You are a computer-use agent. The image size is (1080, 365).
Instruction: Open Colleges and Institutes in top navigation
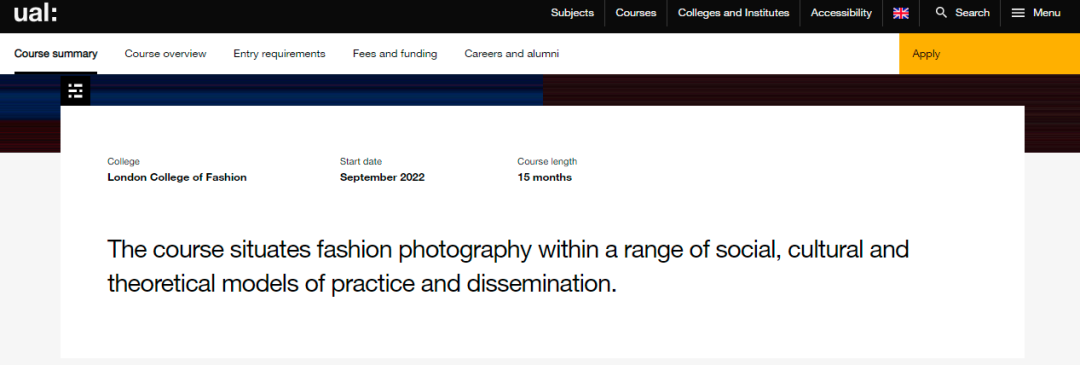(x=734, y=12)
